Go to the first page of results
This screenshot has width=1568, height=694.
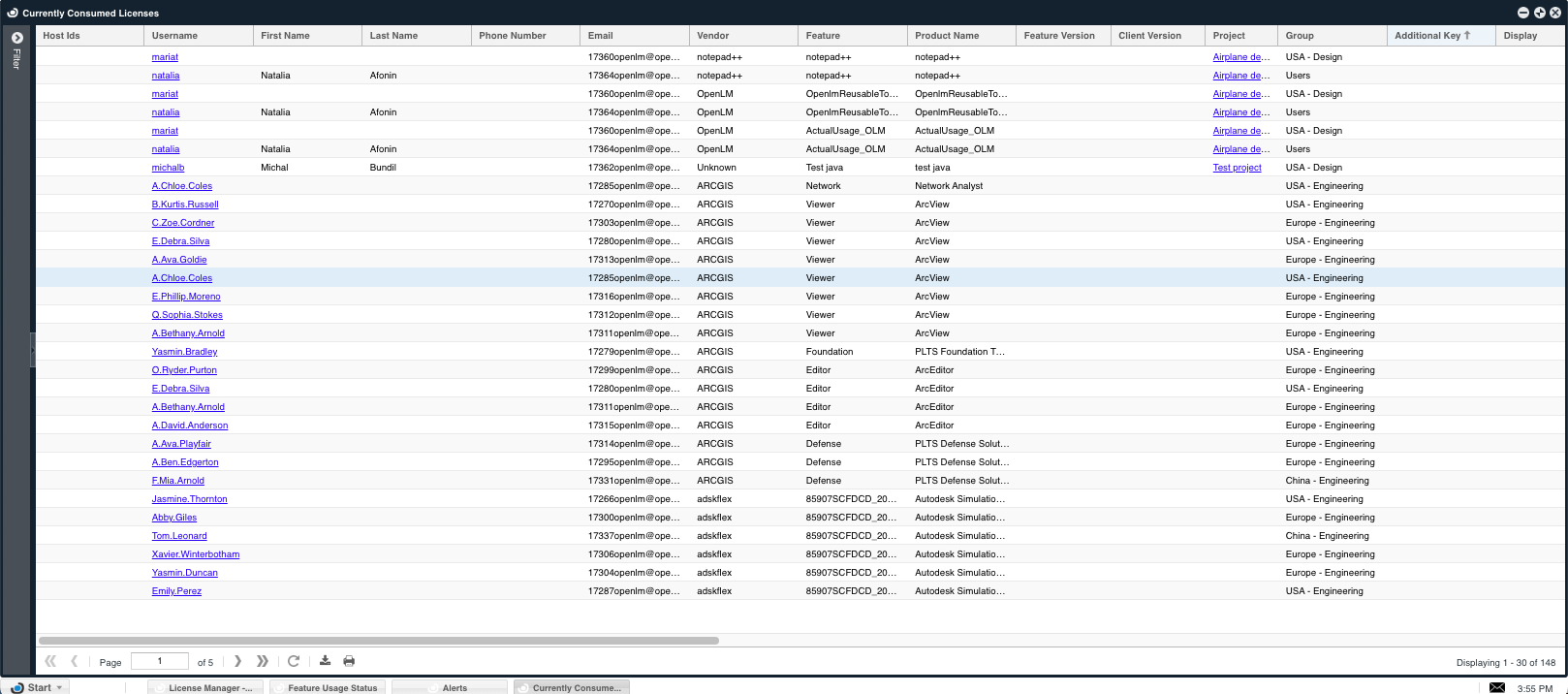(x=50, y=661)
